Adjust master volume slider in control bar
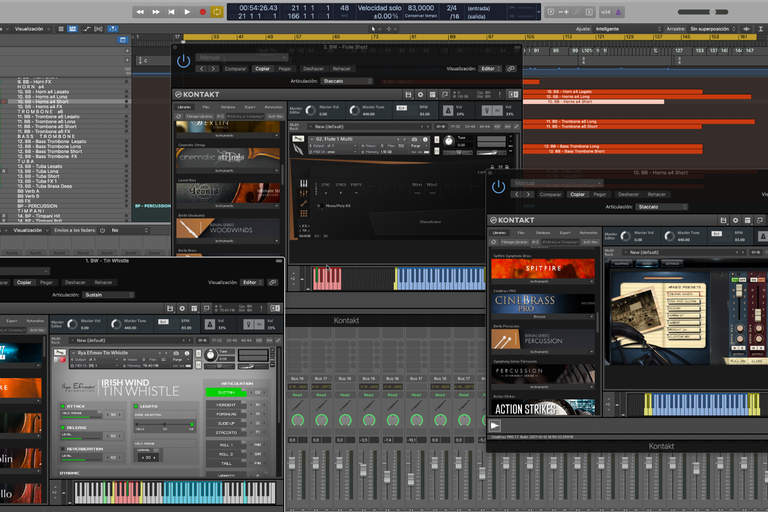The width and height of the screenshot is (768, 512). (x=703, y=12)
